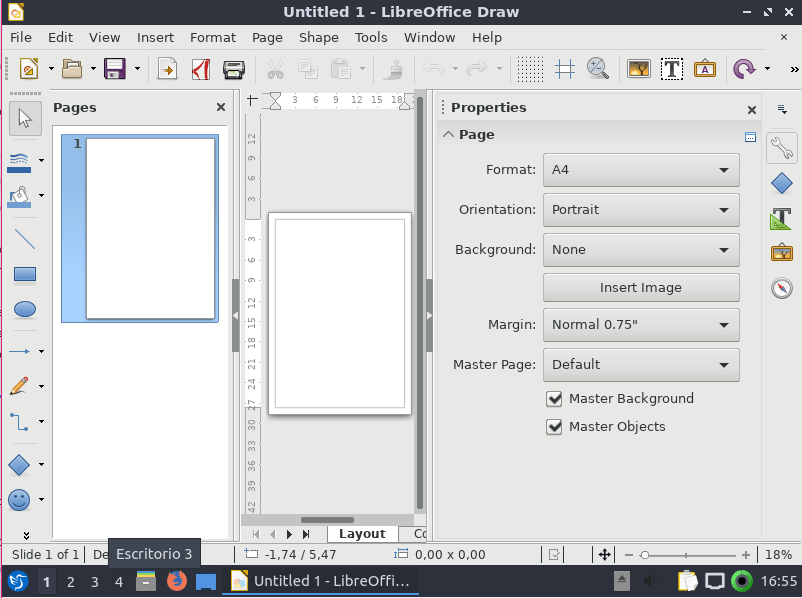Open the Format dropdown set to A4
This screenshot has height=598, width=802.
tap(640, 169)
